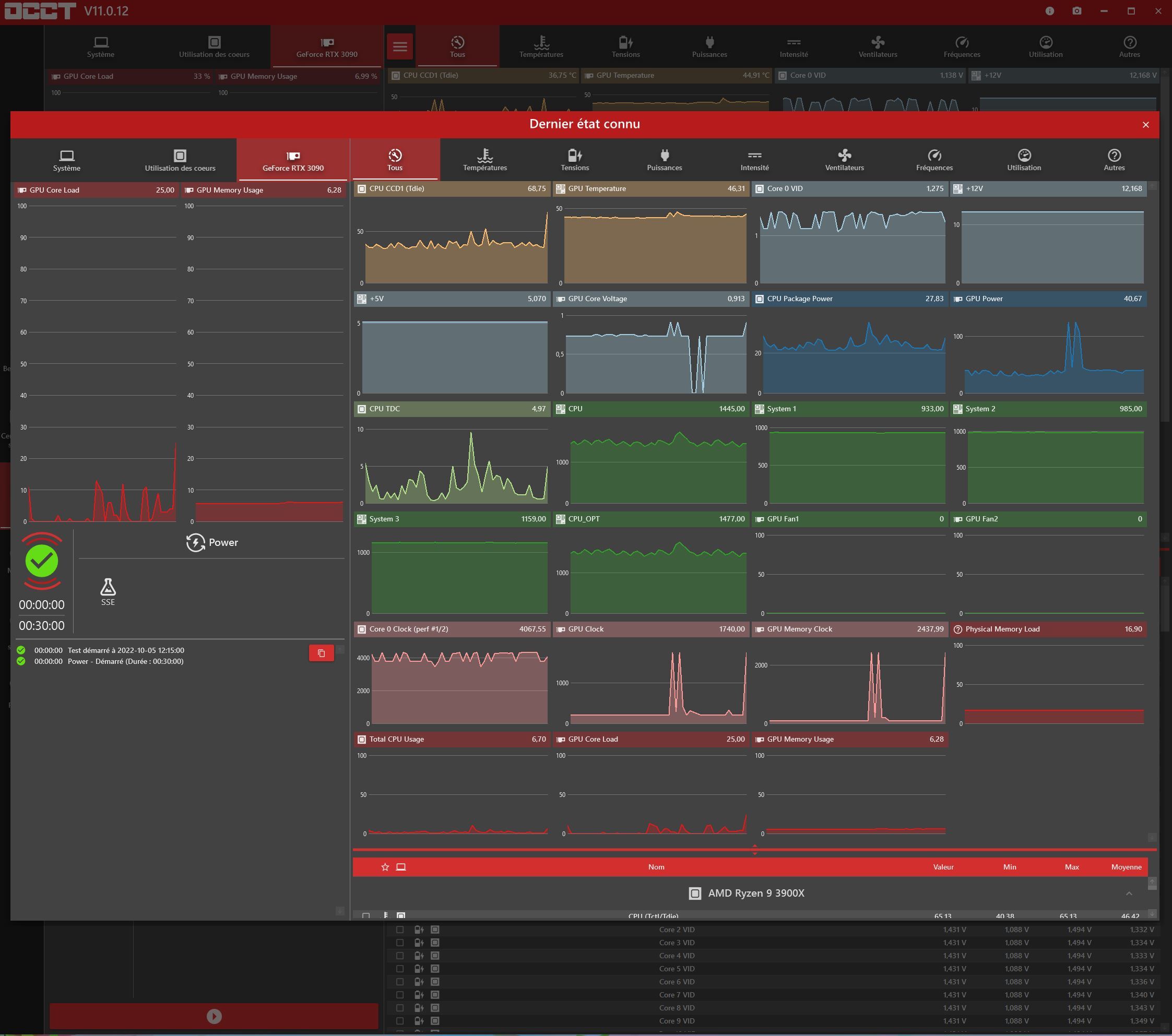1172x1036 pixels.
Task: Click the Total CPU Usage graph icon
Action: (x=362, y=739)
